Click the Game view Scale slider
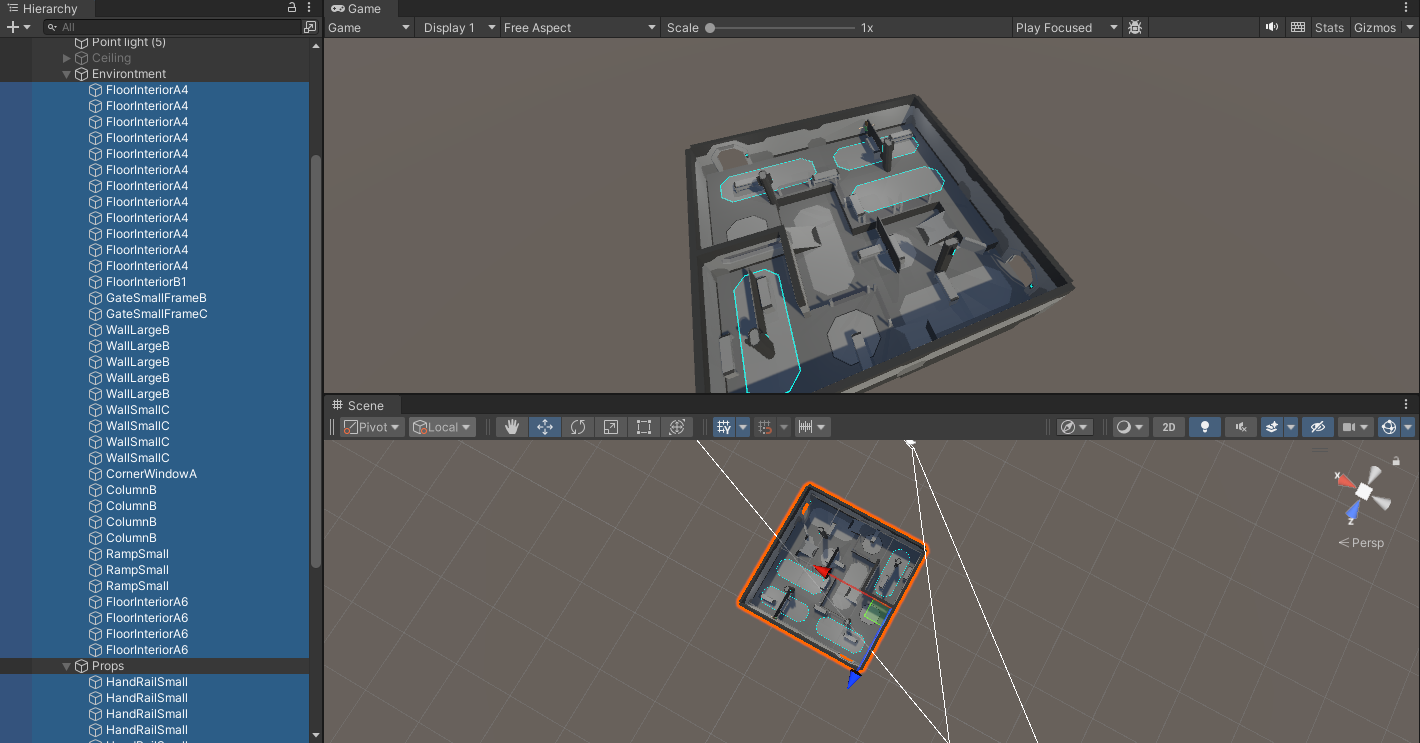This screenshot has height=743, width=1420. point(780,28)
